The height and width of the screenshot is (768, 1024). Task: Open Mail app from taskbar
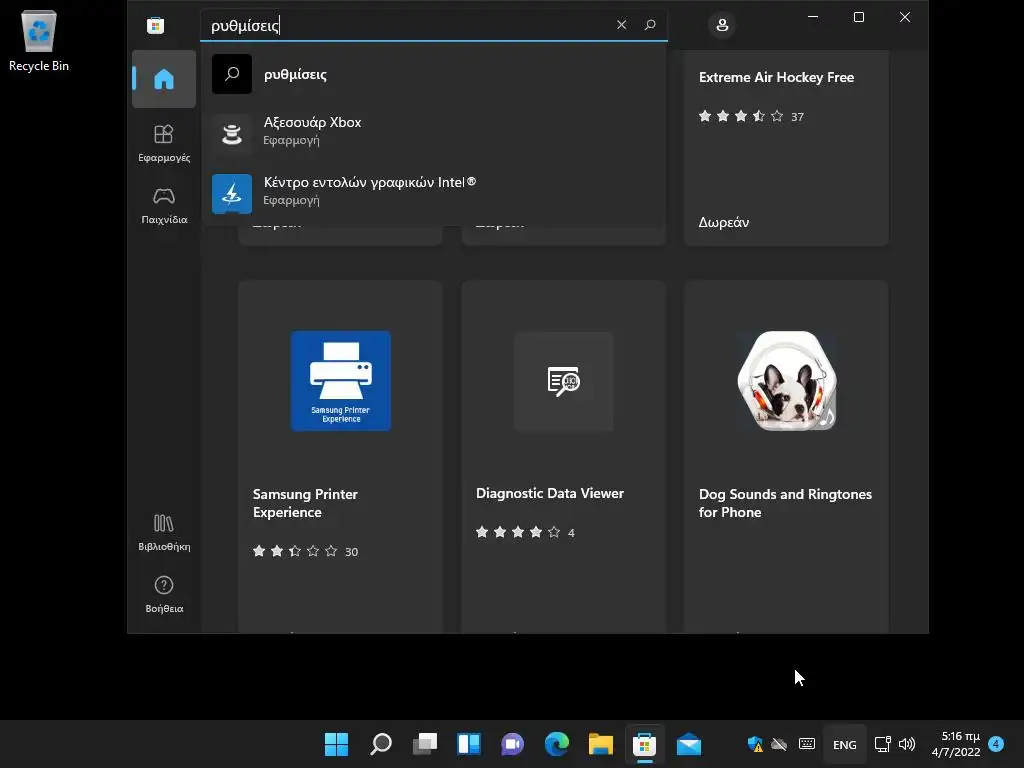tap(688, 744)
